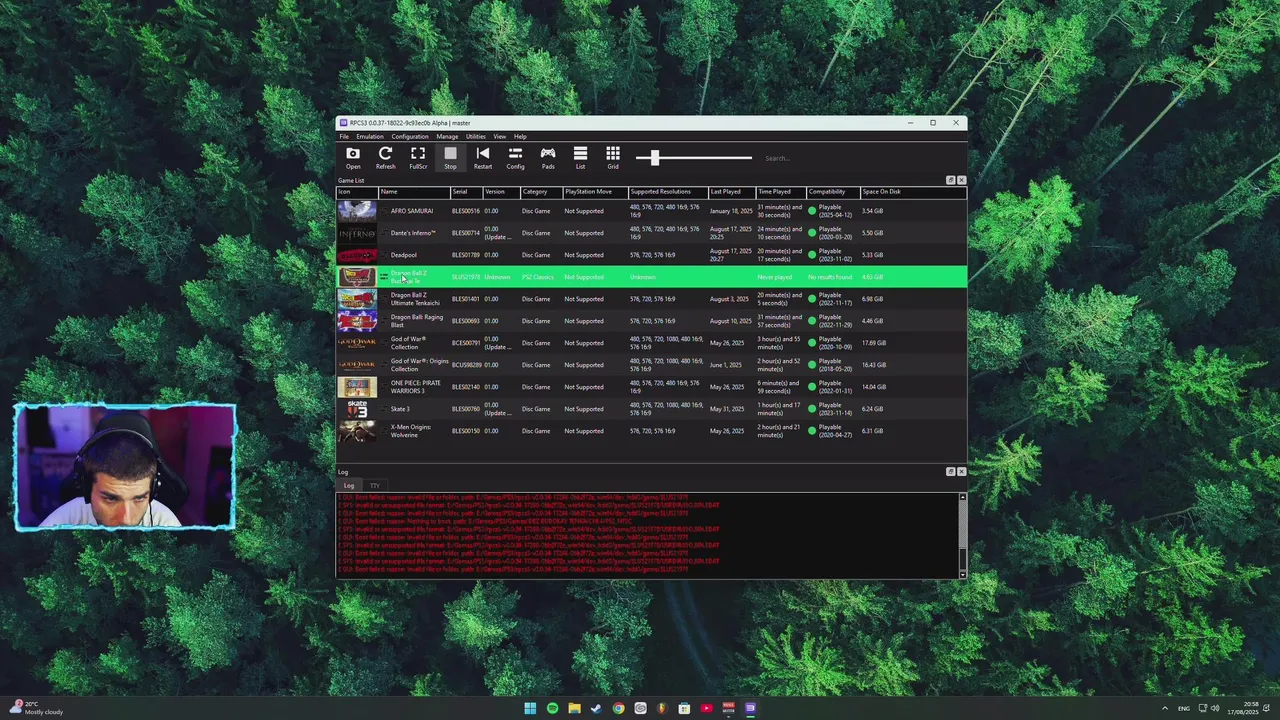The width and height of the screenshot is (1280, 720).
Task: Open Spotify from the taskbar
Action: [552, 708]
